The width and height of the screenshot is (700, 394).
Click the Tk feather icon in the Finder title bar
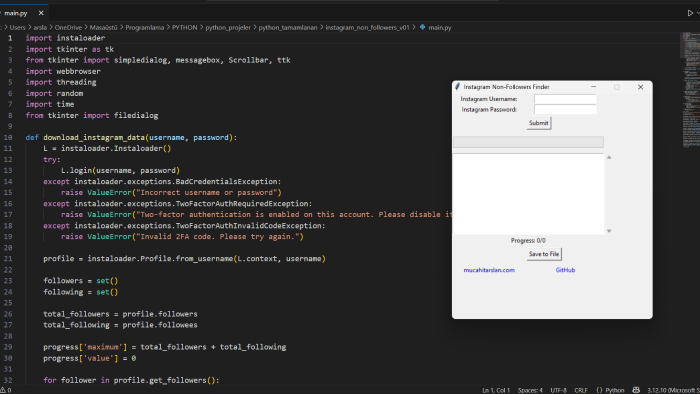(458, 87)
